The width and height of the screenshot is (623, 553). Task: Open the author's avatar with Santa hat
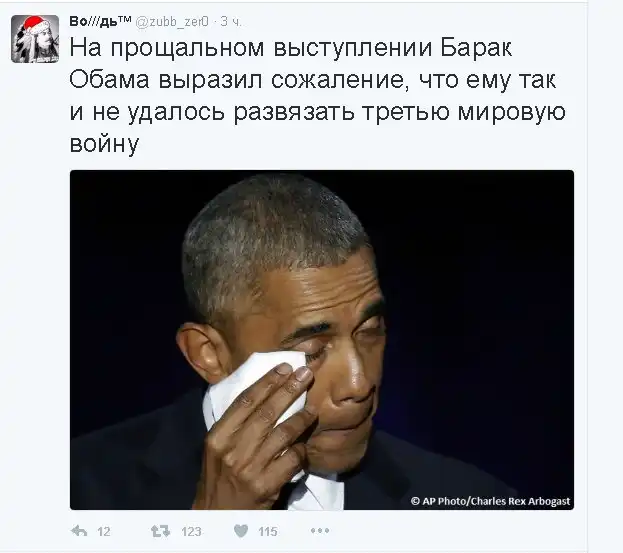[x=35, y=39]
